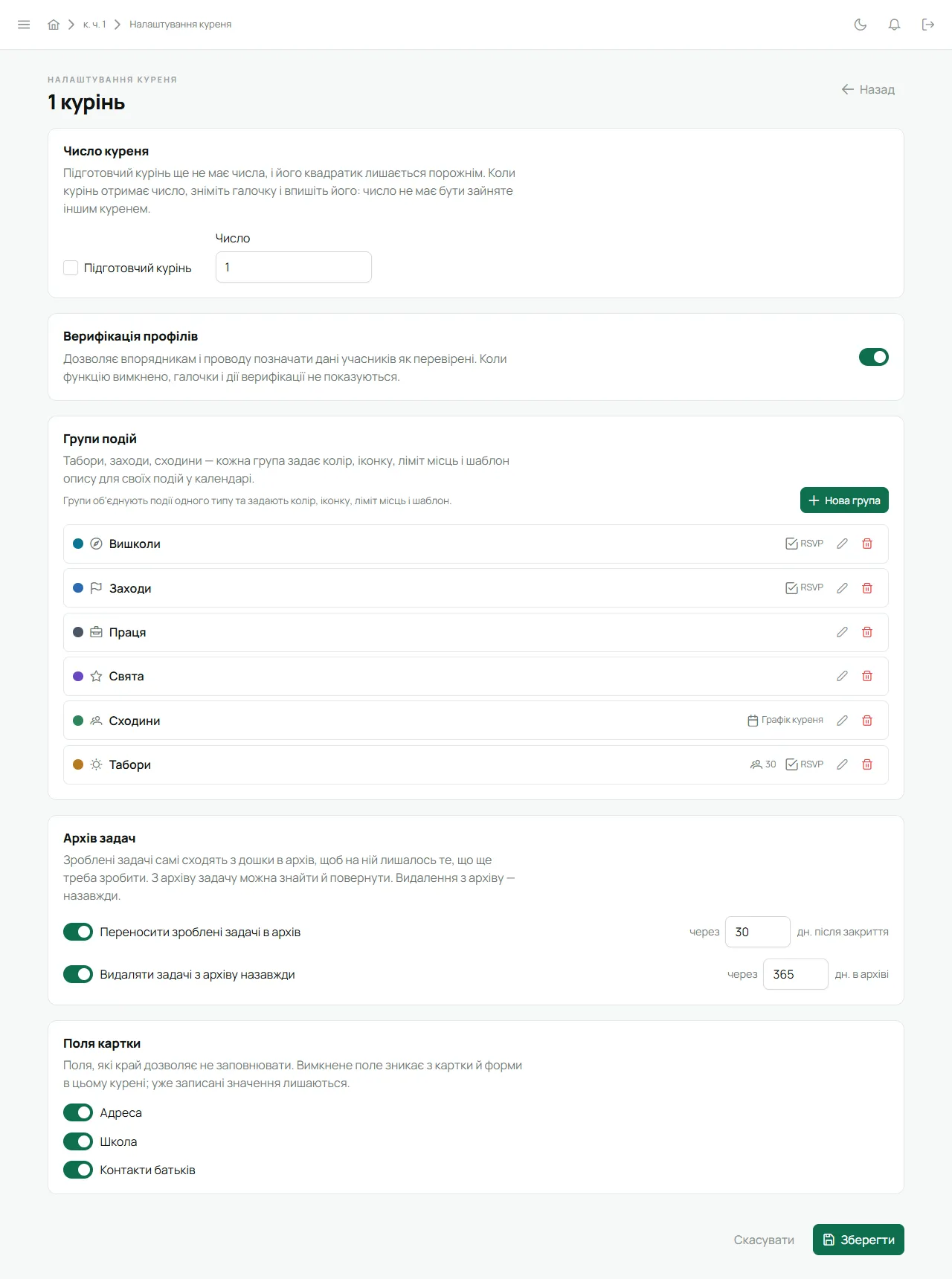Image resolution: width=952 pixels, height=1279 pixels.
Task: Focus the Число input field
Action: [x=294, y=267]
